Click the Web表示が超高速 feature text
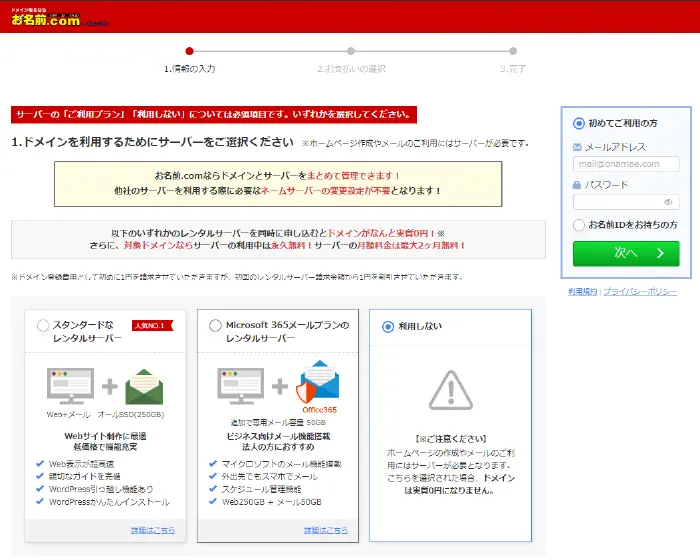700x560 pixels. [x=81, y=464]
